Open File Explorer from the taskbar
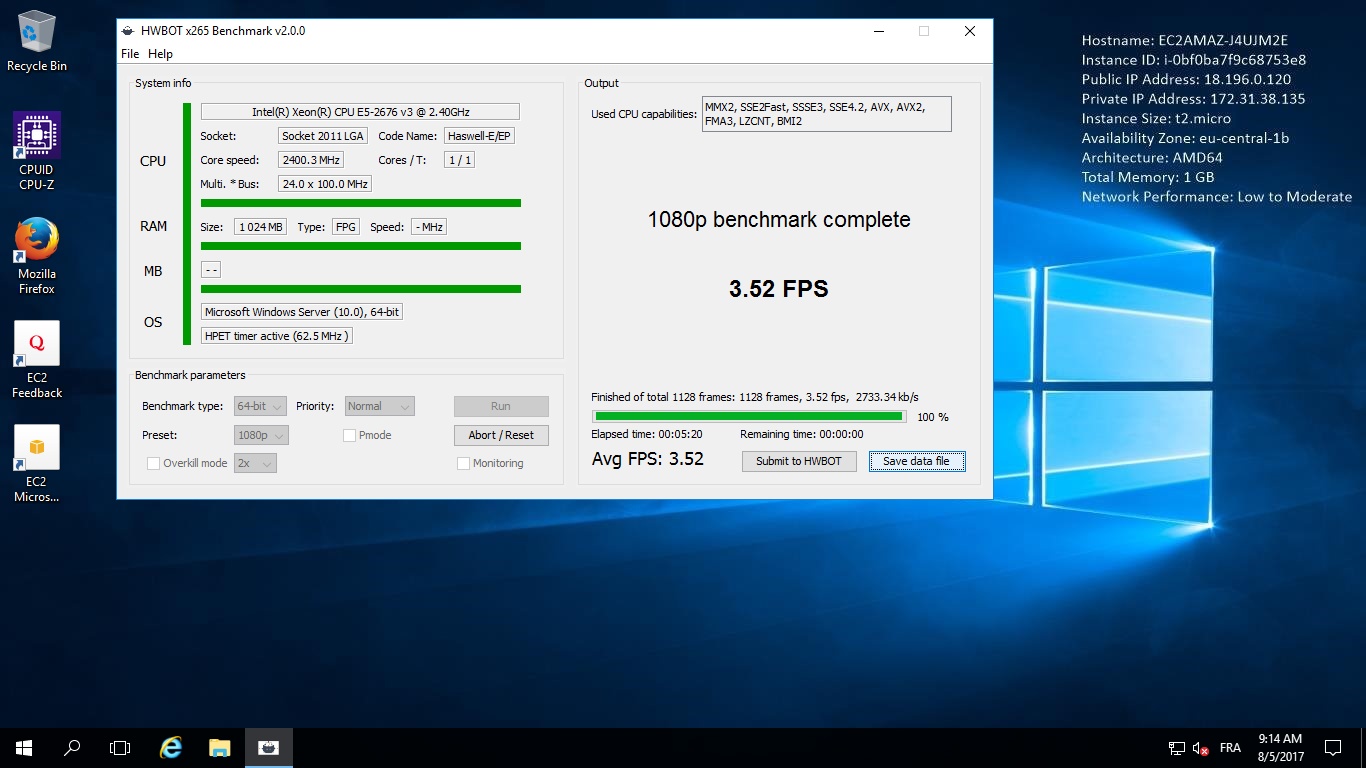 click(x=220, y=747)
